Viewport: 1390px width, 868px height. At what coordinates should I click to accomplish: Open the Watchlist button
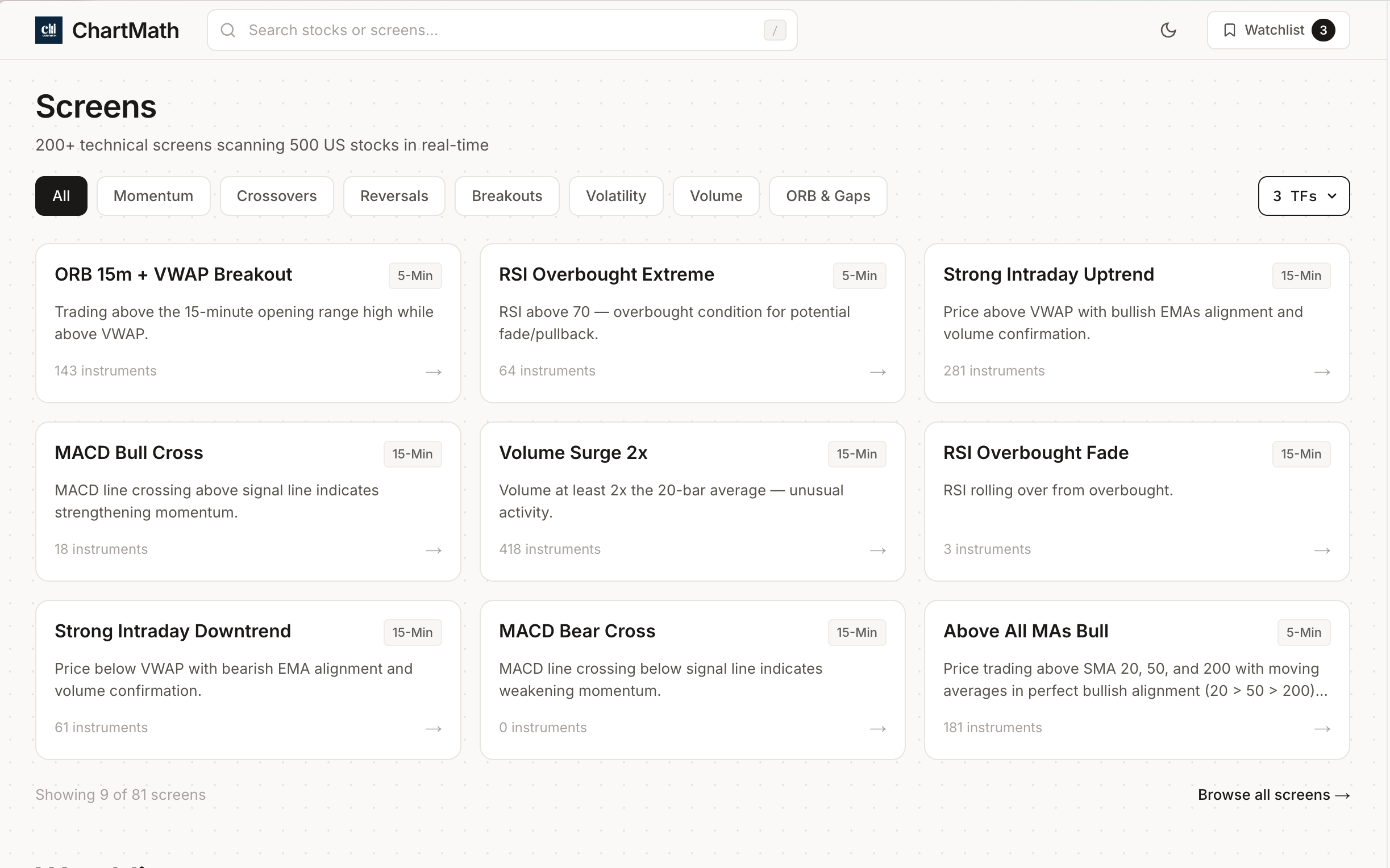(x=1277, y=30)
